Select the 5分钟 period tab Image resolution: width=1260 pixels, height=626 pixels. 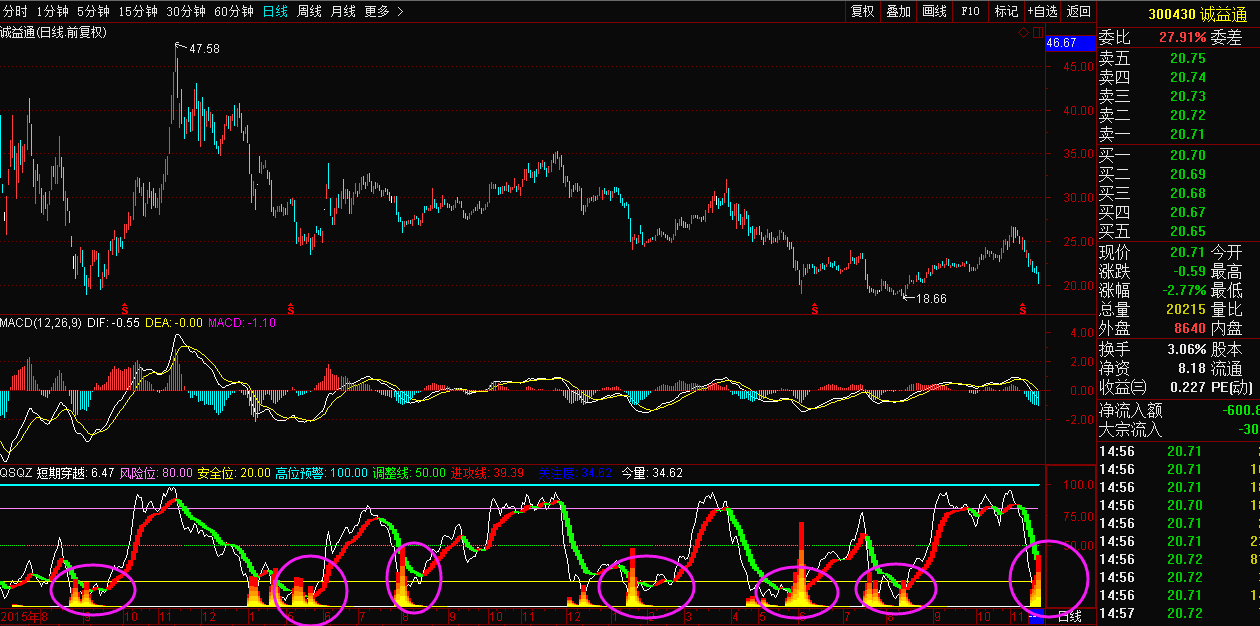tap(92, 11)
